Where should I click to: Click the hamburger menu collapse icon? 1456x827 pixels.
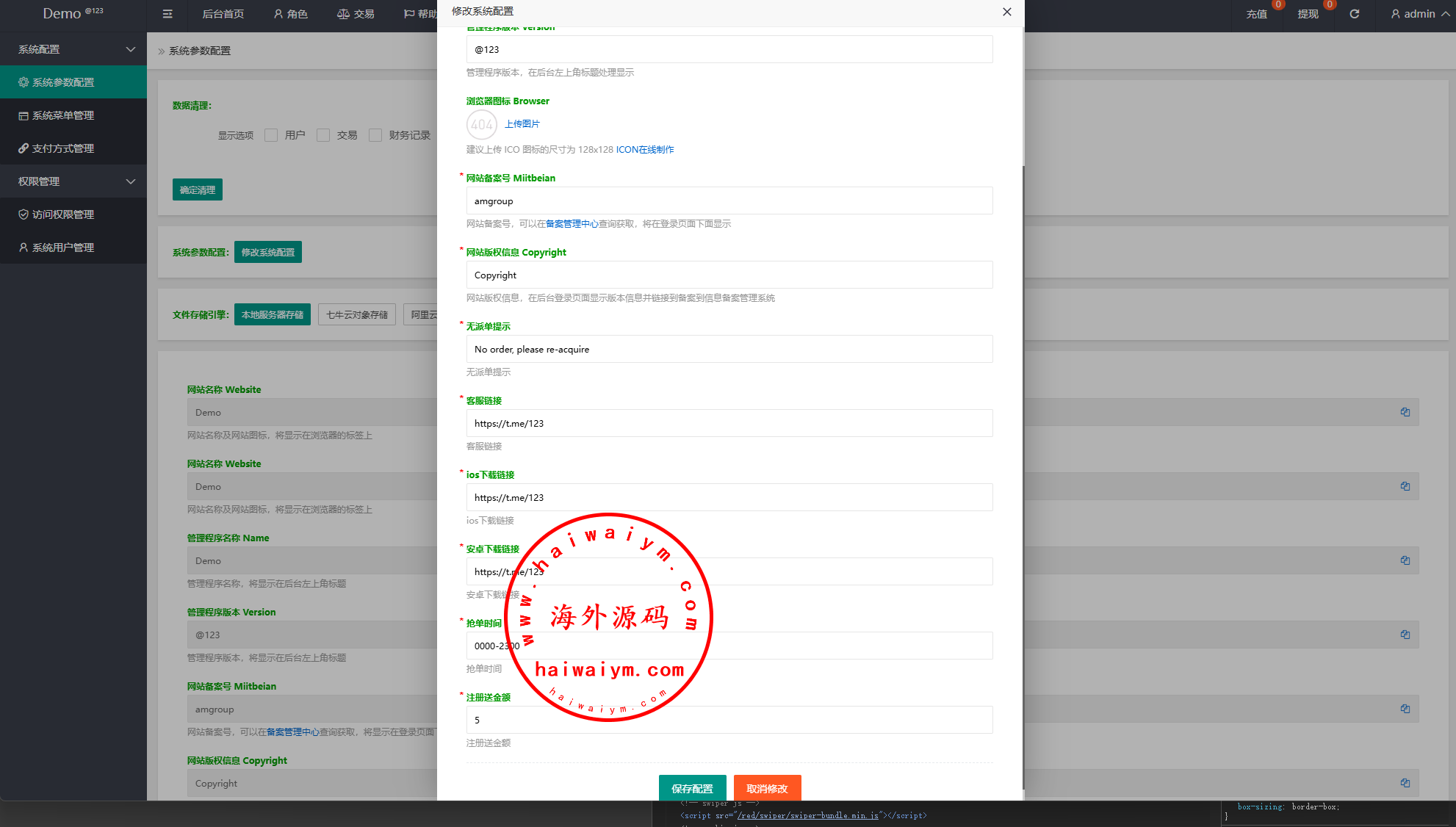tap(167, 14)
